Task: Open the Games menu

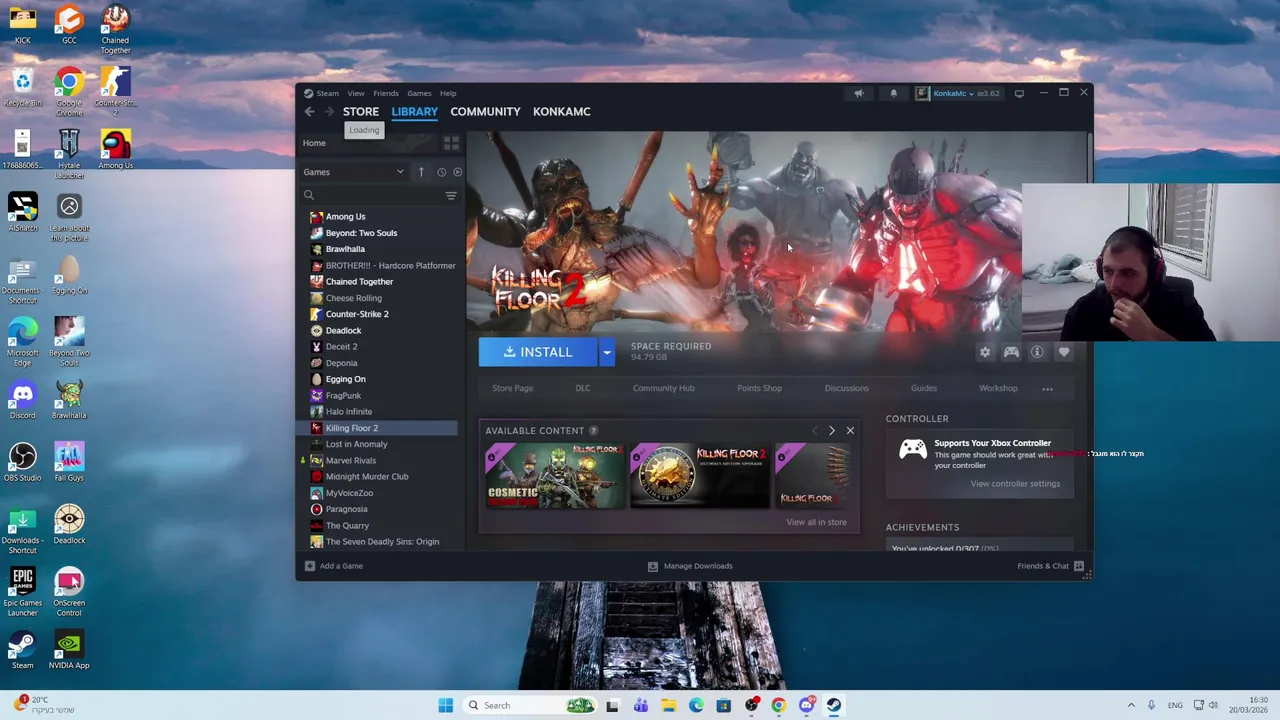Action: click(419, 93)
